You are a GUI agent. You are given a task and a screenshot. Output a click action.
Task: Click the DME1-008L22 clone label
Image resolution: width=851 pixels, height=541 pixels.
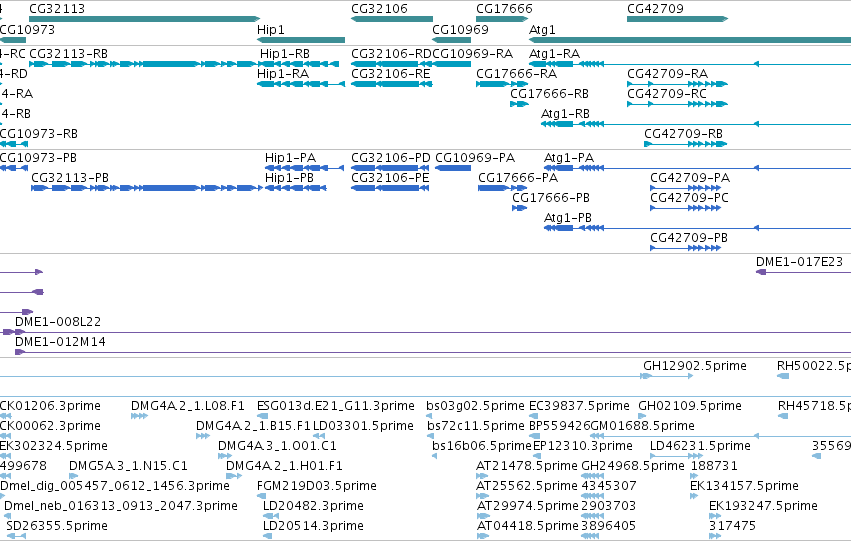(58, 322)
